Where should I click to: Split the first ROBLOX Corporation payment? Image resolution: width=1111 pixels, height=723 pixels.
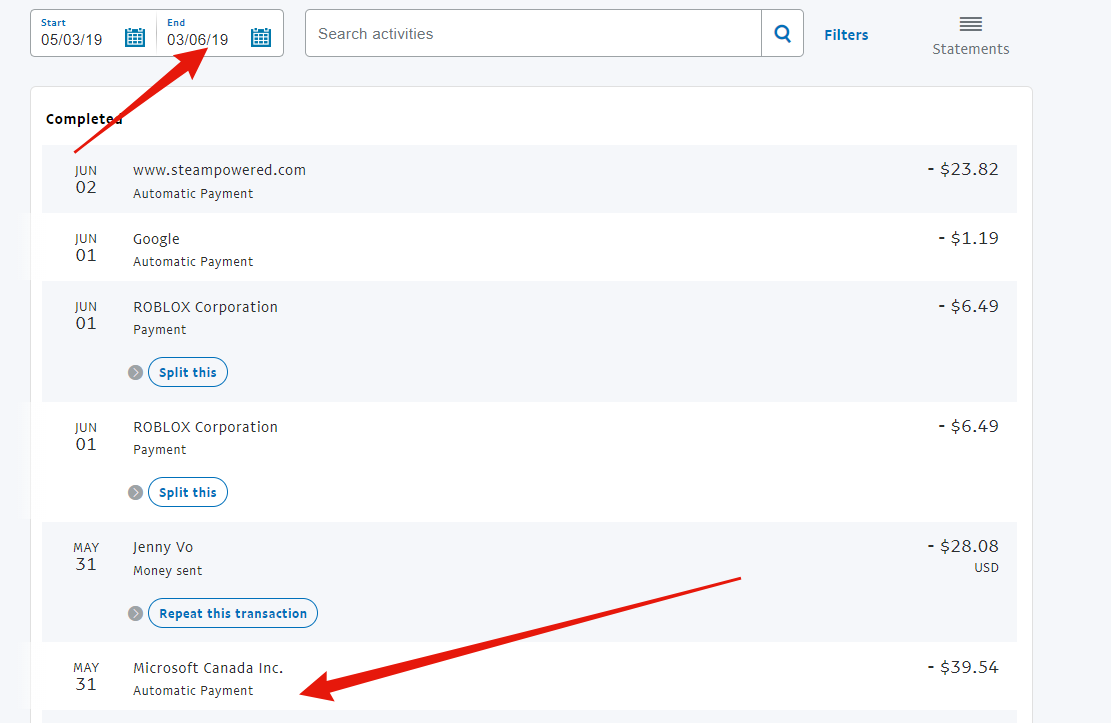188,372
